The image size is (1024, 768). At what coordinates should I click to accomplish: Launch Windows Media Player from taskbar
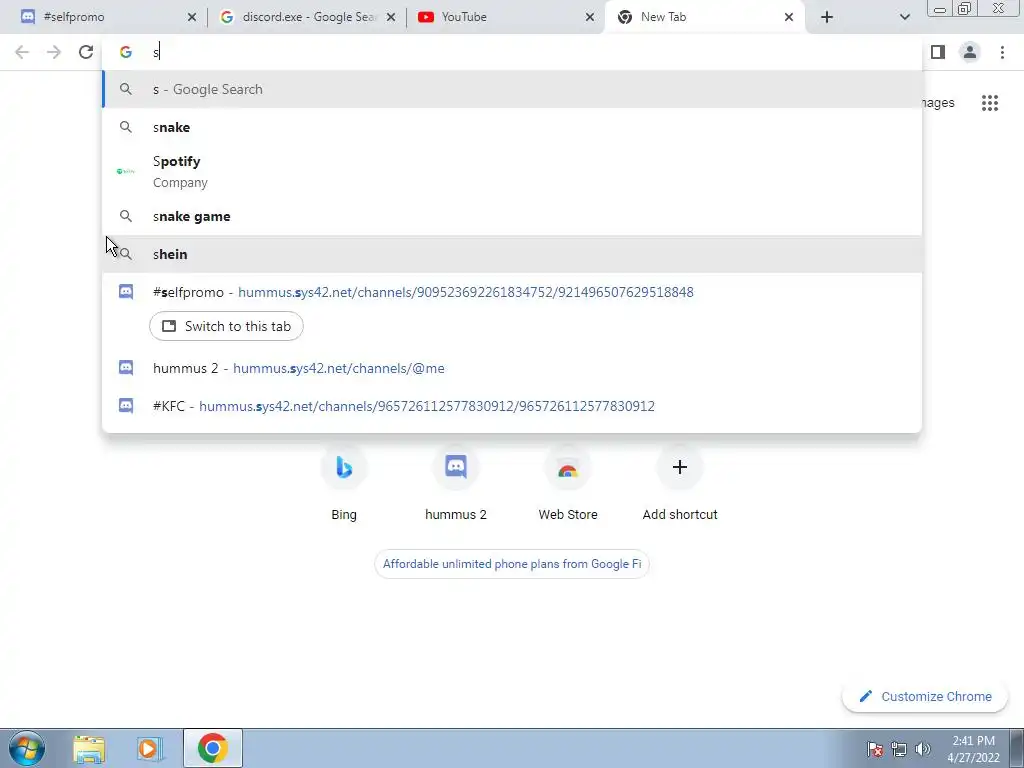click(150, 748)
